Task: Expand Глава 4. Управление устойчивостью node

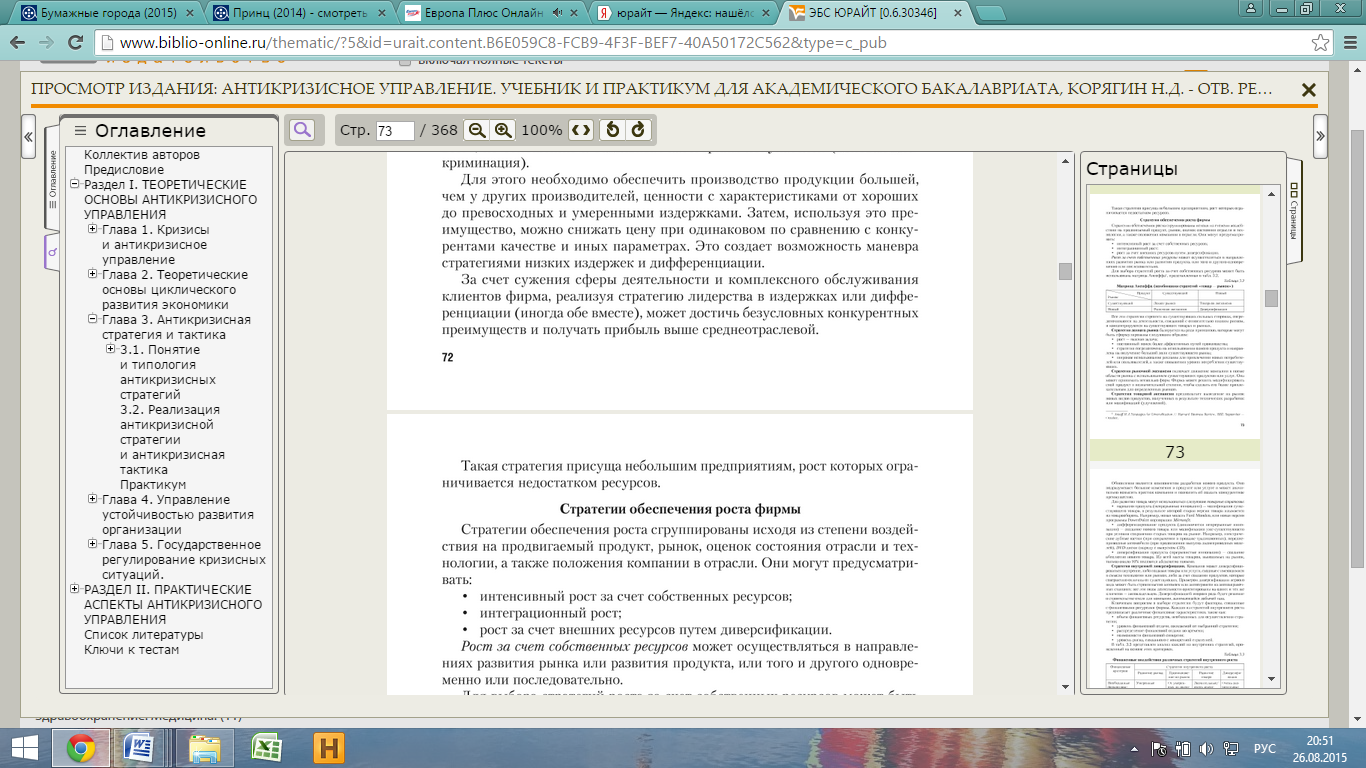Action: (93, 500)
